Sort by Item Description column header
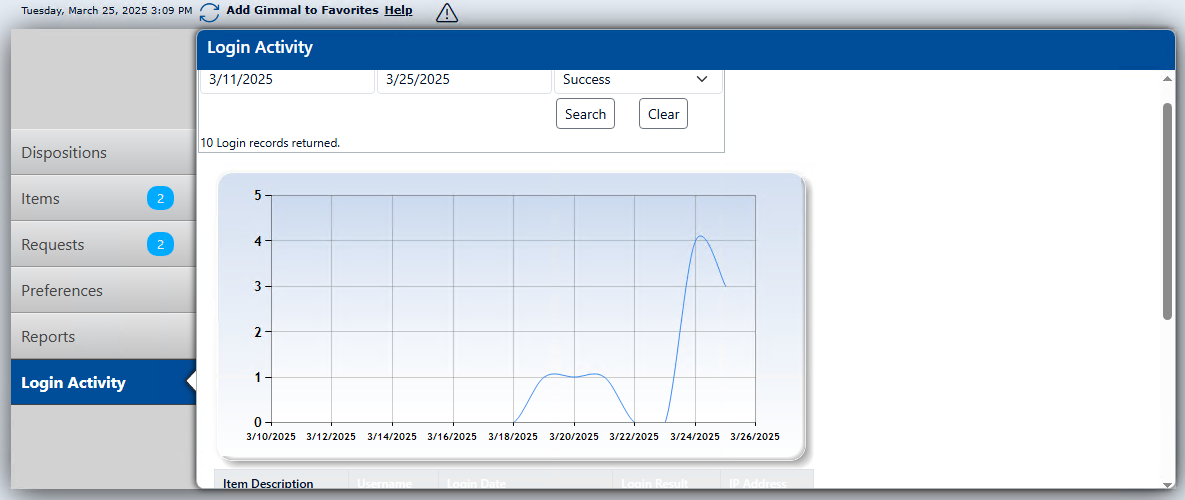Image resolution: width=1185 pixels, height=500 pixels. tap(268, 484)
